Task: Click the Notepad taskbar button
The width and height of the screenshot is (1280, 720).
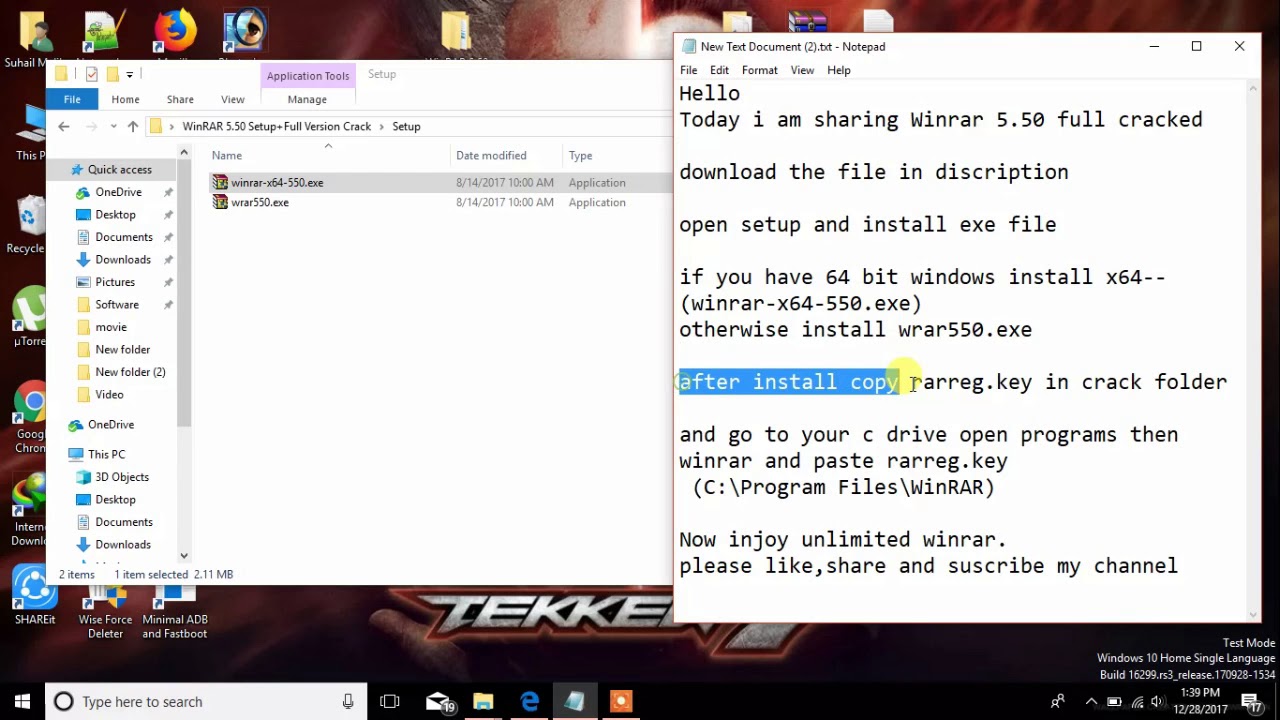Action: click(575, 701)
